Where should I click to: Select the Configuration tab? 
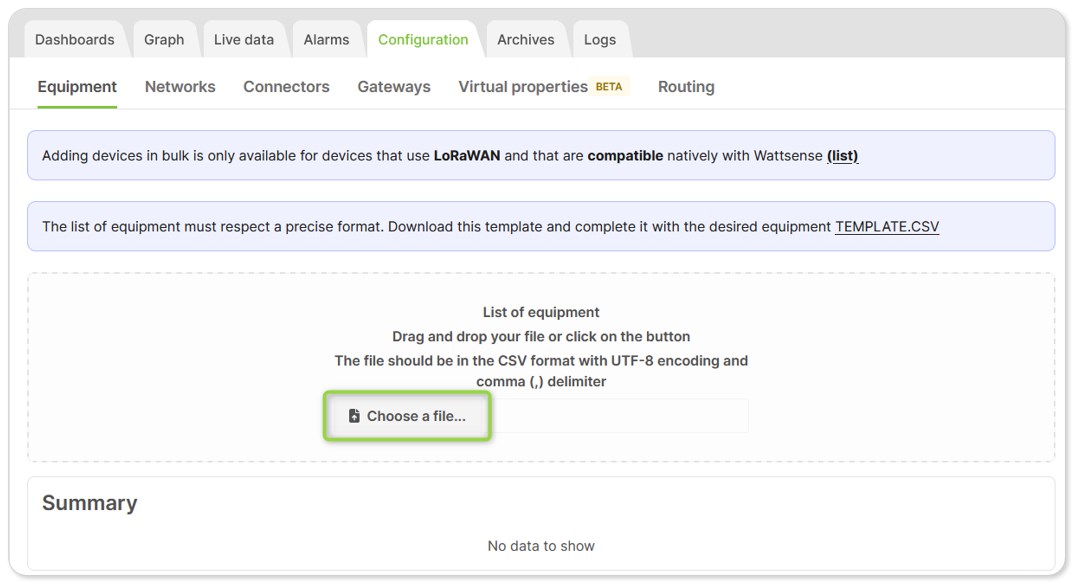click(423, 40)
